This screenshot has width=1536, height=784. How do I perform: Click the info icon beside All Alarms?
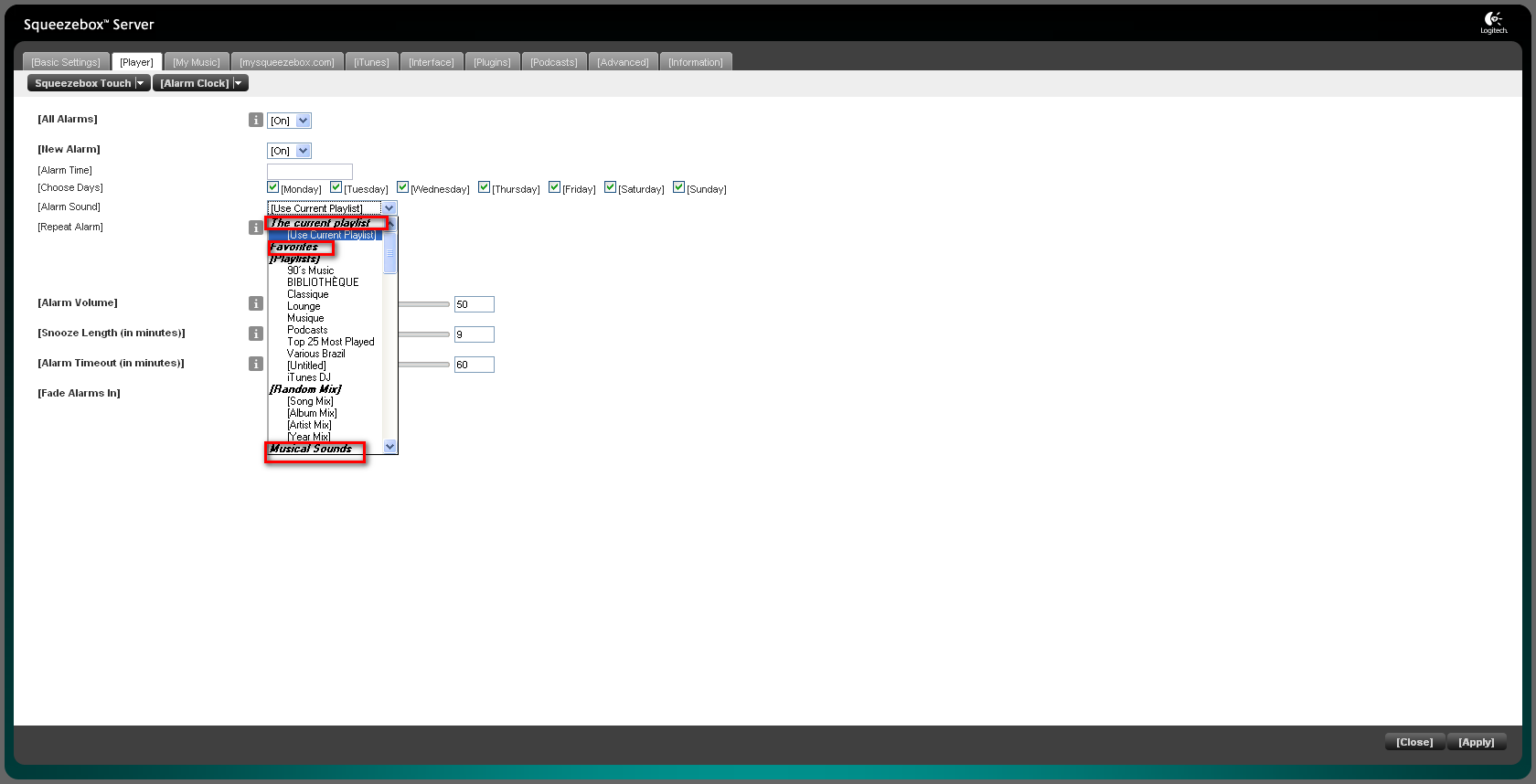point(256,120)
